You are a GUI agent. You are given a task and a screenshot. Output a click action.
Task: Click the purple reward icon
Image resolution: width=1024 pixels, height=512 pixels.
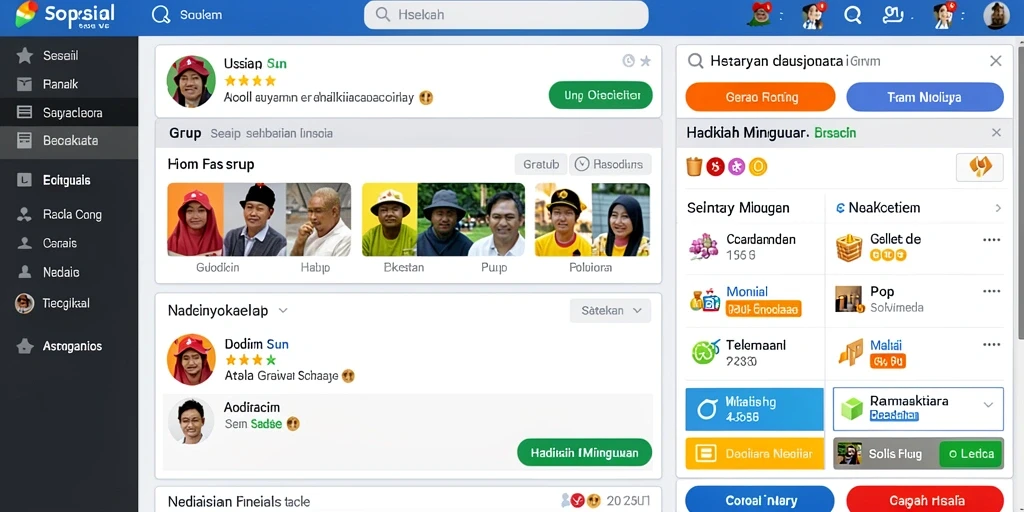[x=736, y=167]
